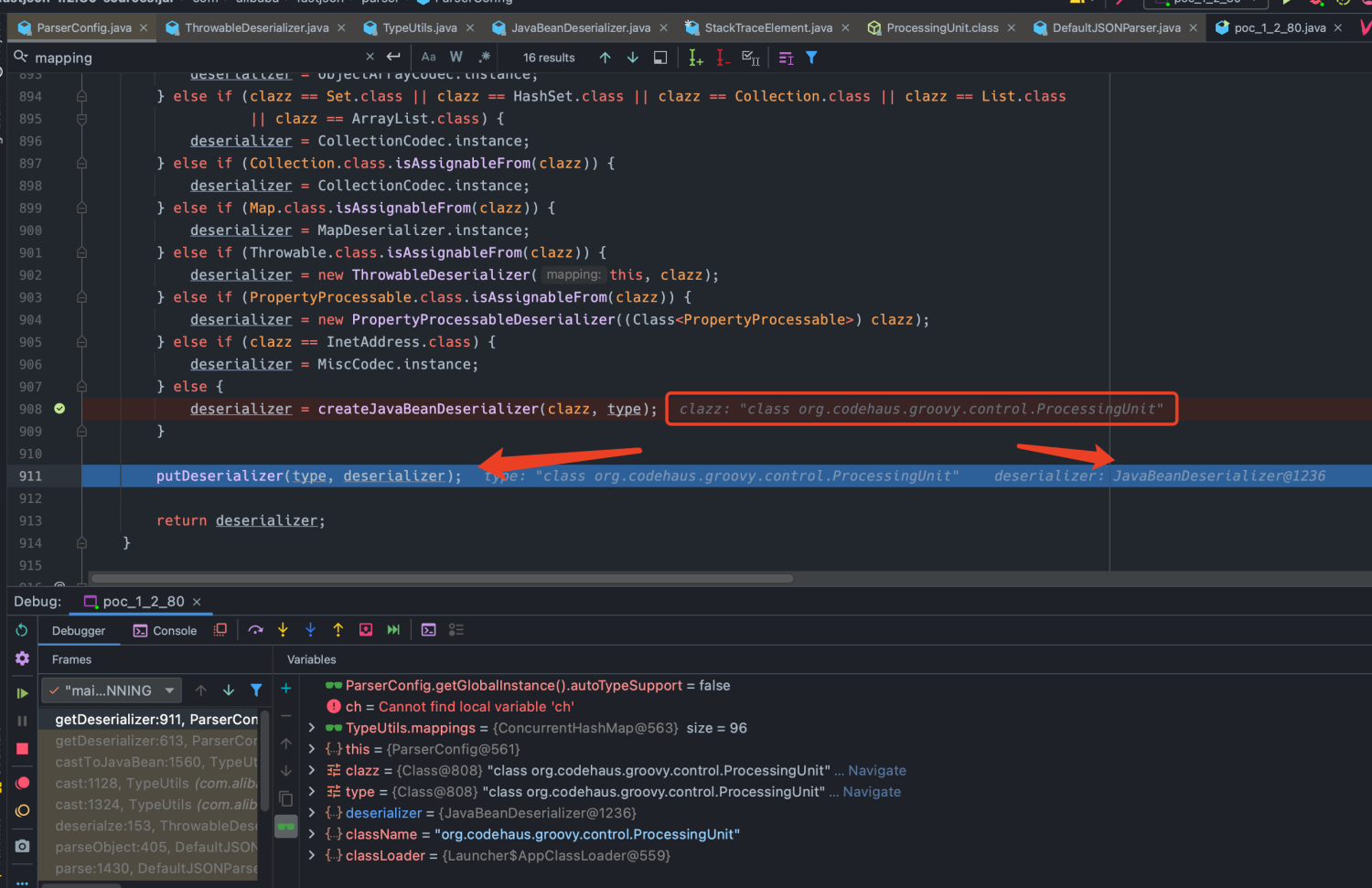Expand the this variable node
This screenshot has height=888, width=1372.
click(x=312, y=749)
